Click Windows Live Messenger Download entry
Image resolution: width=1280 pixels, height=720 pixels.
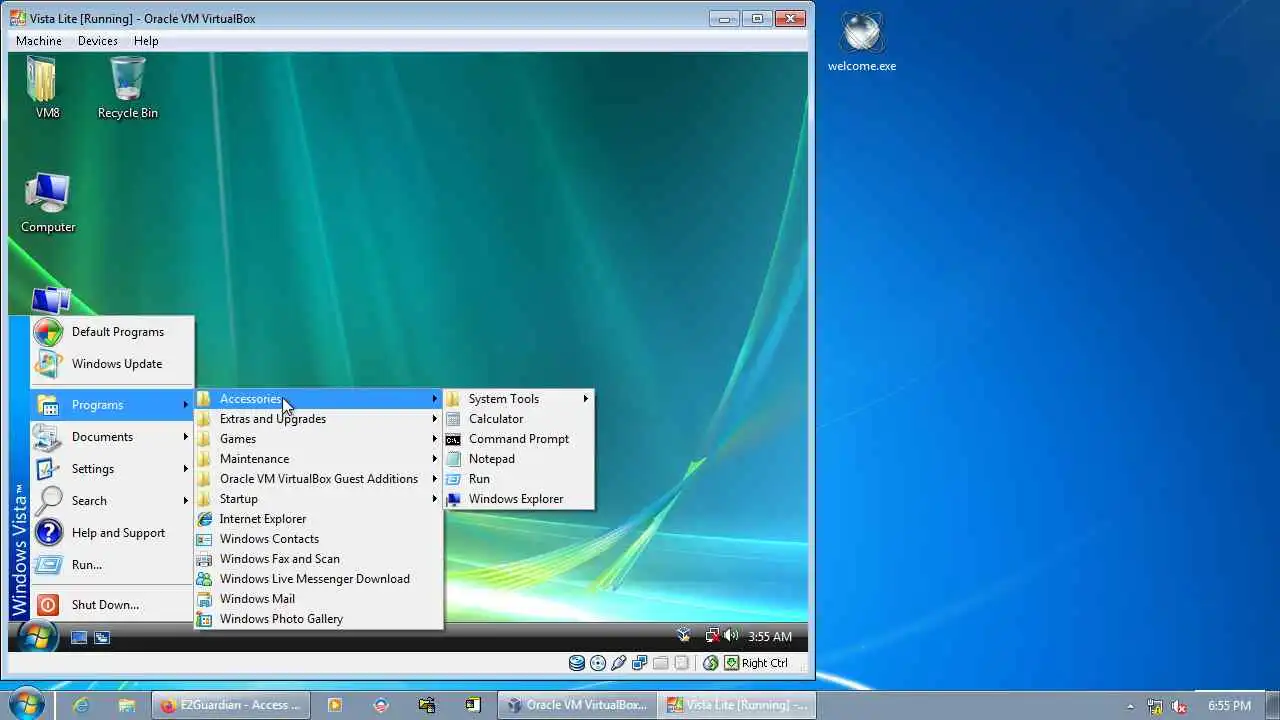point(318,579)
